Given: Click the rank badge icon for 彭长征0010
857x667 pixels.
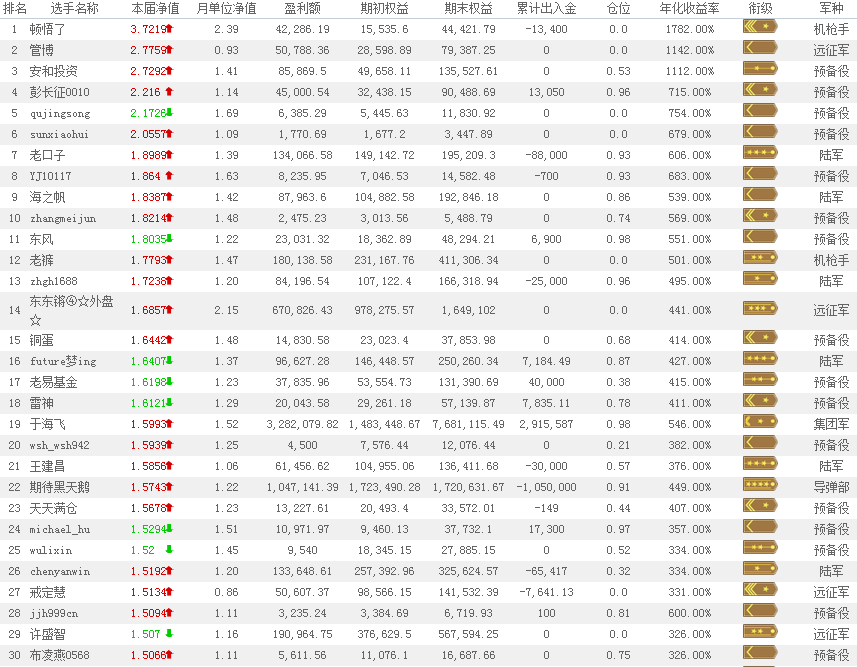Looking at the screenshot, I should [x=760, y=90].
